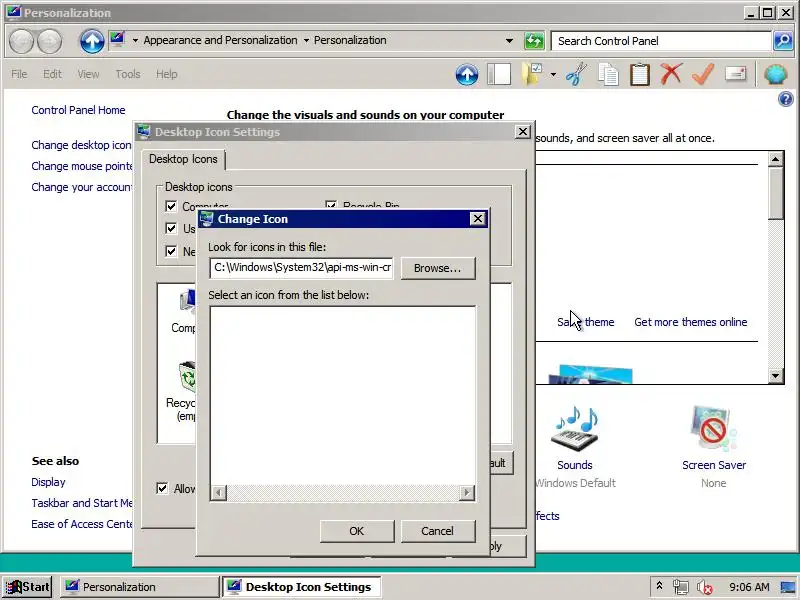This screenshot has width=800, height=600.
Task: Click the Start button
Action: click(x=28, y=587)
